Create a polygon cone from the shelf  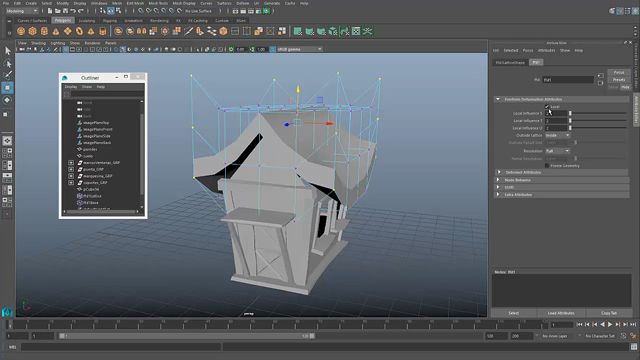[56, 31]
